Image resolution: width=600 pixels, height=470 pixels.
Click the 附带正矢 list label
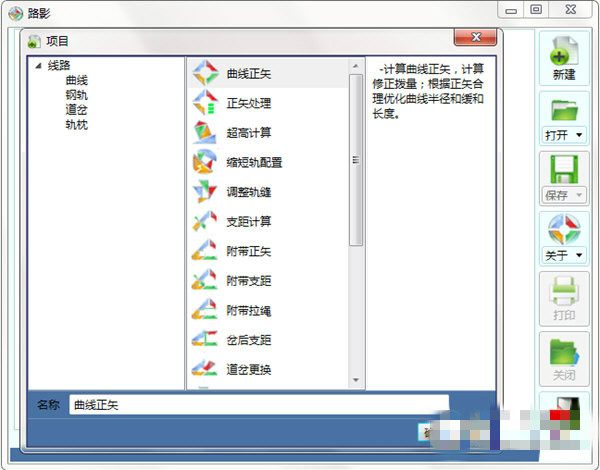(249, 251)
